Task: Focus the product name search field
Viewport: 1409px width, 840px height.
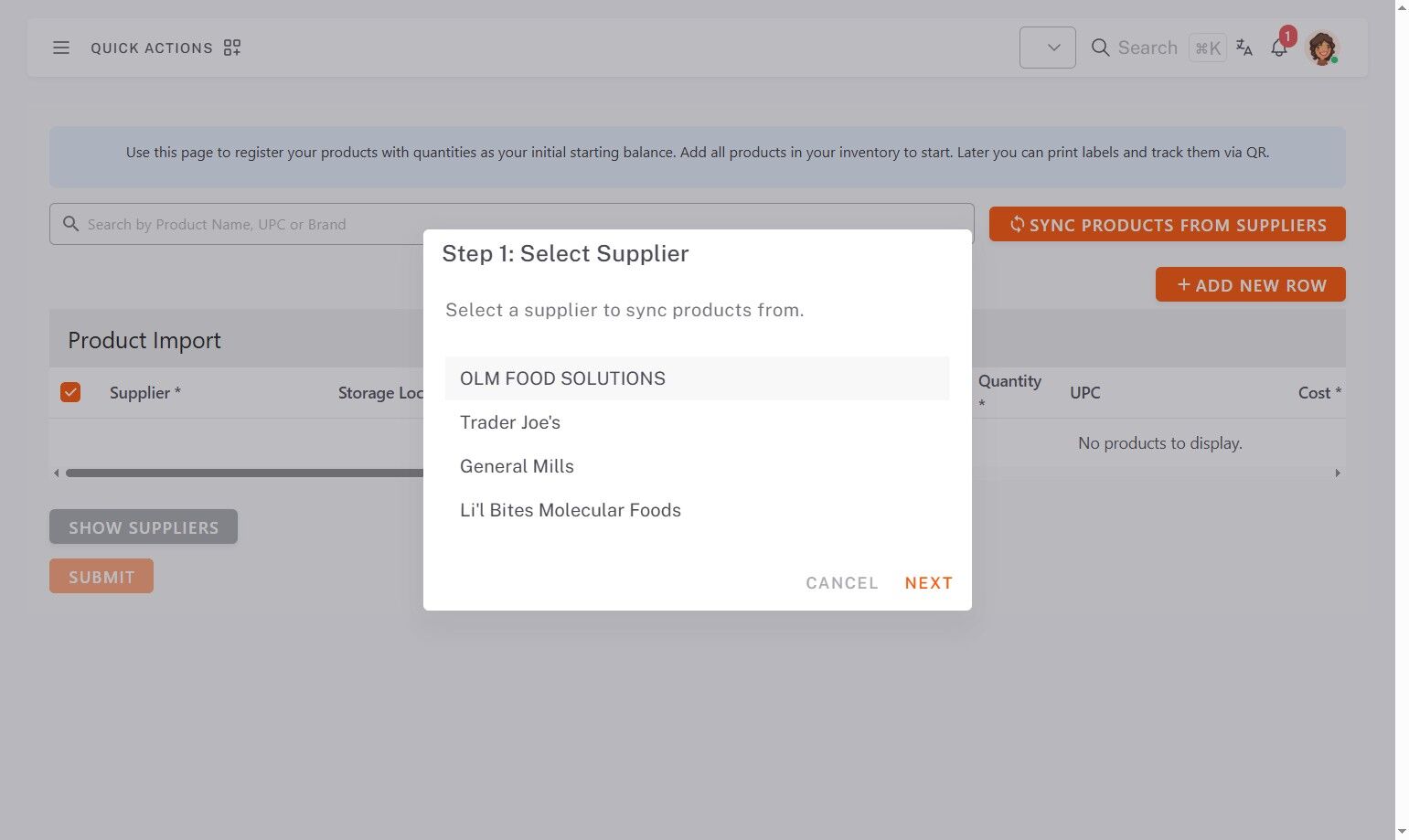Action: pyautogui.click(x=512, y=224)
